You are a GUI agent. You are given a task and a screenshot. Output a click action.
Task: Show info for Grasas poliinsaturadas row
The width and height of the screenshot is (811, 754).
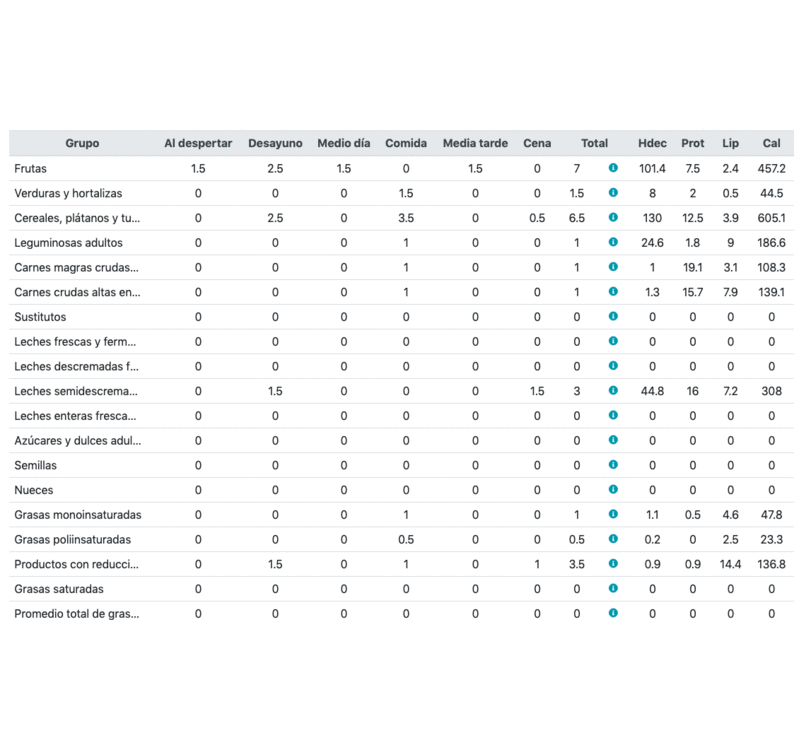613,539
